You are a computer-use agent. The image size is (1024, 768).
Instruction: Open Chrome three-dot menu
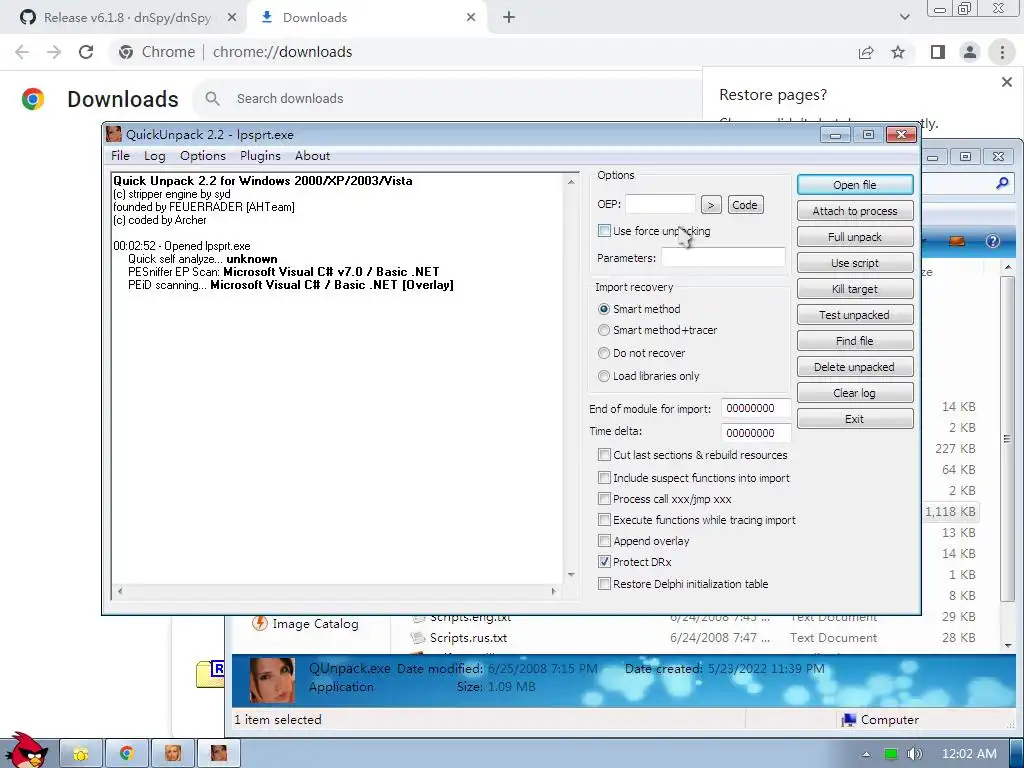click(1002, 52)
